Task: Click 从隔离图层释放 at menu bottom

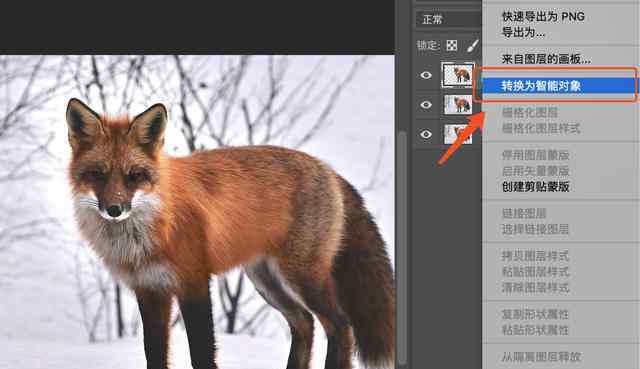Action: tap(541, 357)
